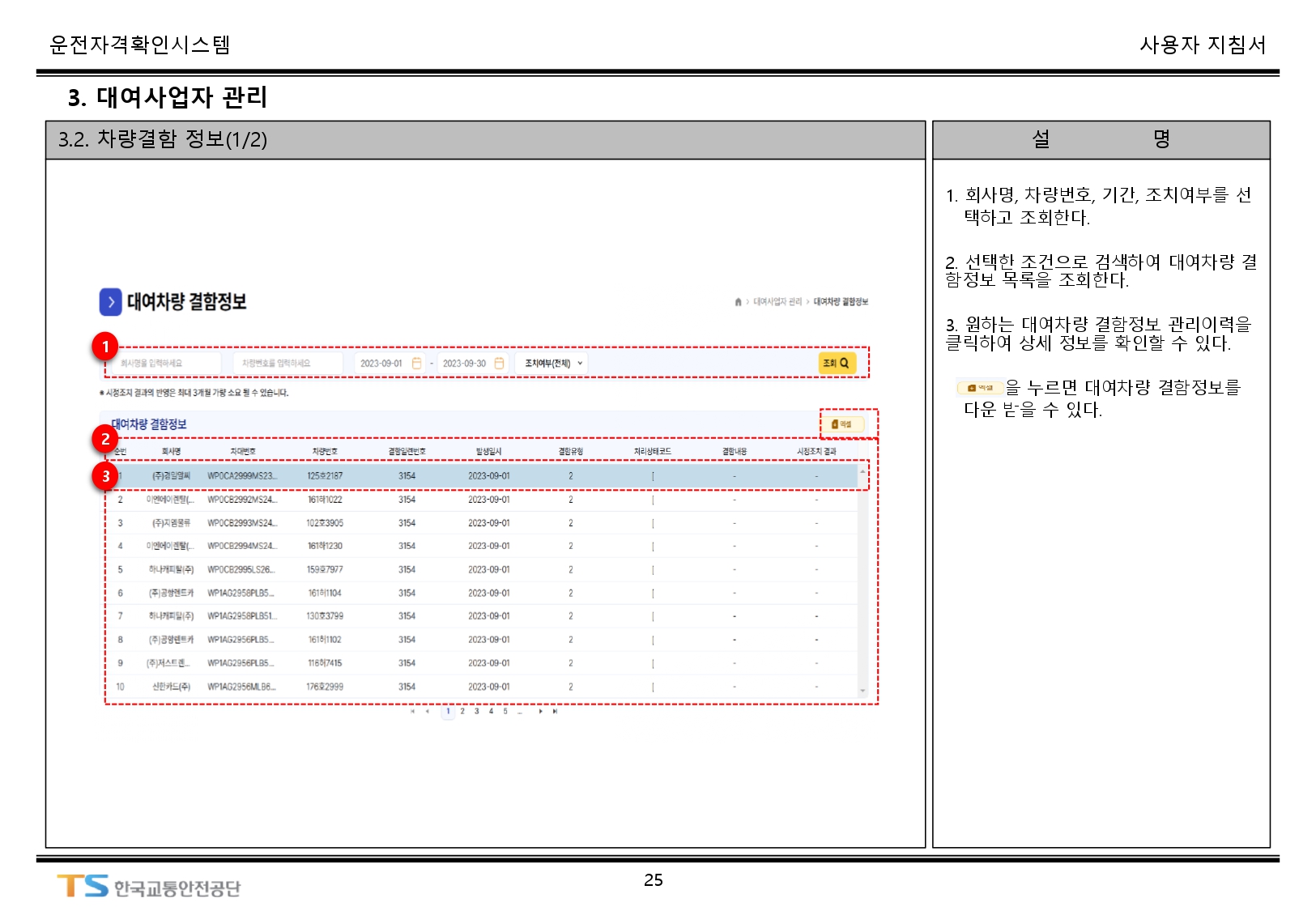Select page 5 in the pagination
The image size is (1316, 911).
(505, 712)
